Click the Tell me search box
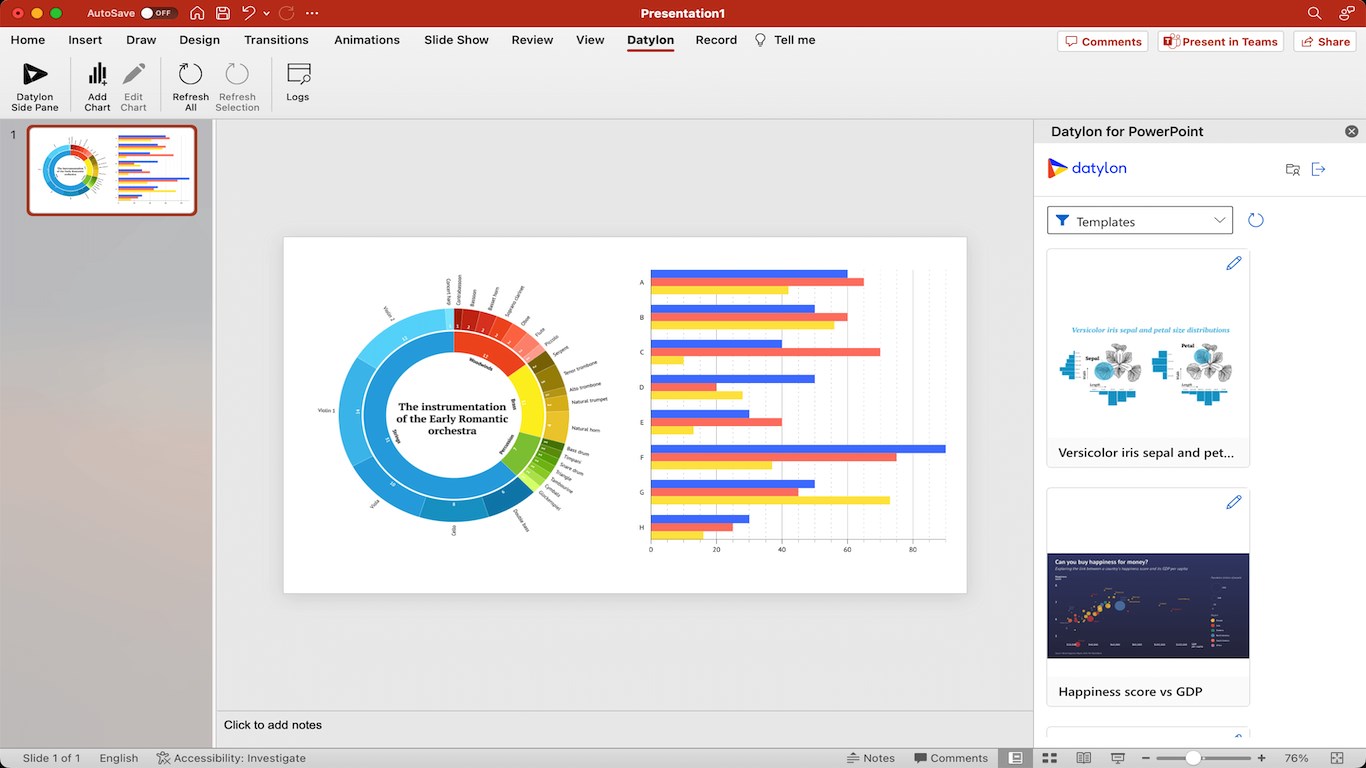Image resolution: width=1366 pixels, height=768 pixels. [x=785, y=40]
